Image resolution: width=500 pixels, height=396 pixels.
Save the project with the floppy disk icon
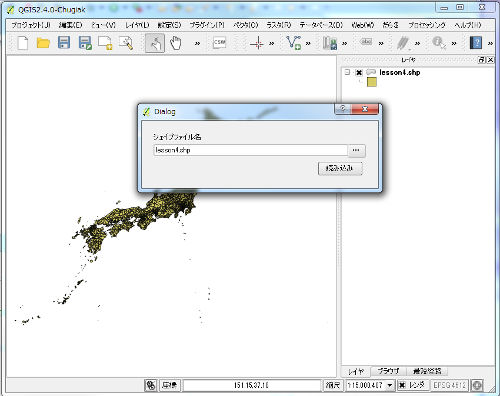(64, 43)
